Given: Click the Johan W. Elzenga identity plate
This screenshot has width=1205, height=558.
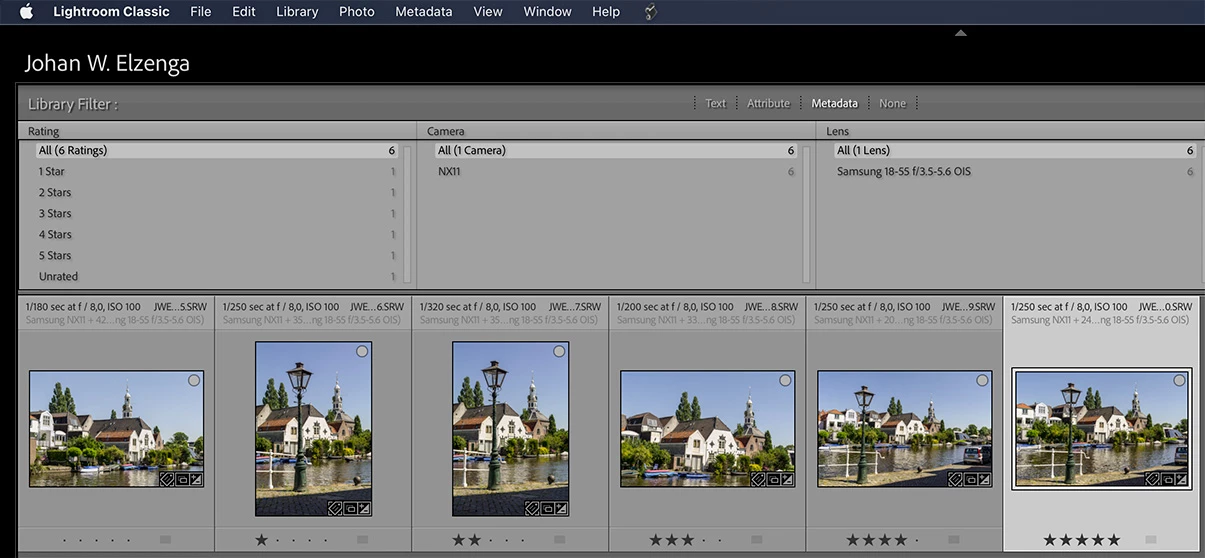Looking at the screenshot, I should click(107, 64).
